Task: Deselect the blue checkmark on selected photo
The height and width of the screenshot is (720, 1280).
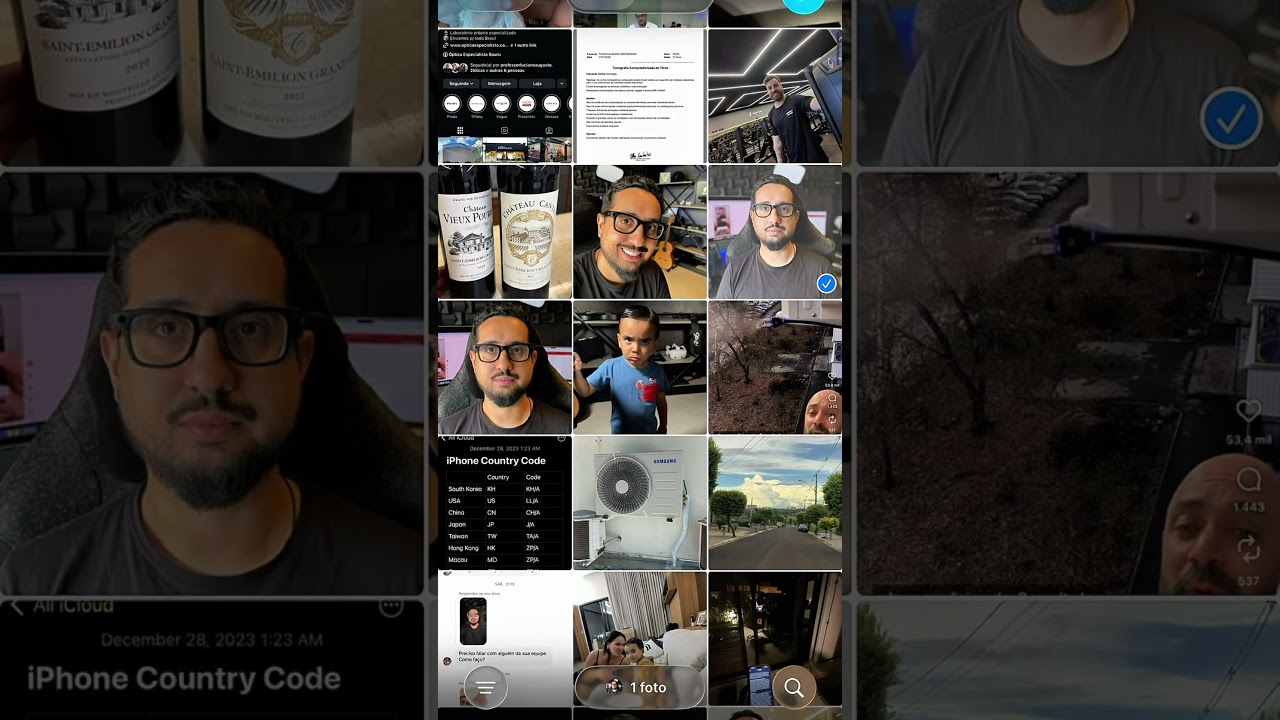Action: [x=826, y=284]
